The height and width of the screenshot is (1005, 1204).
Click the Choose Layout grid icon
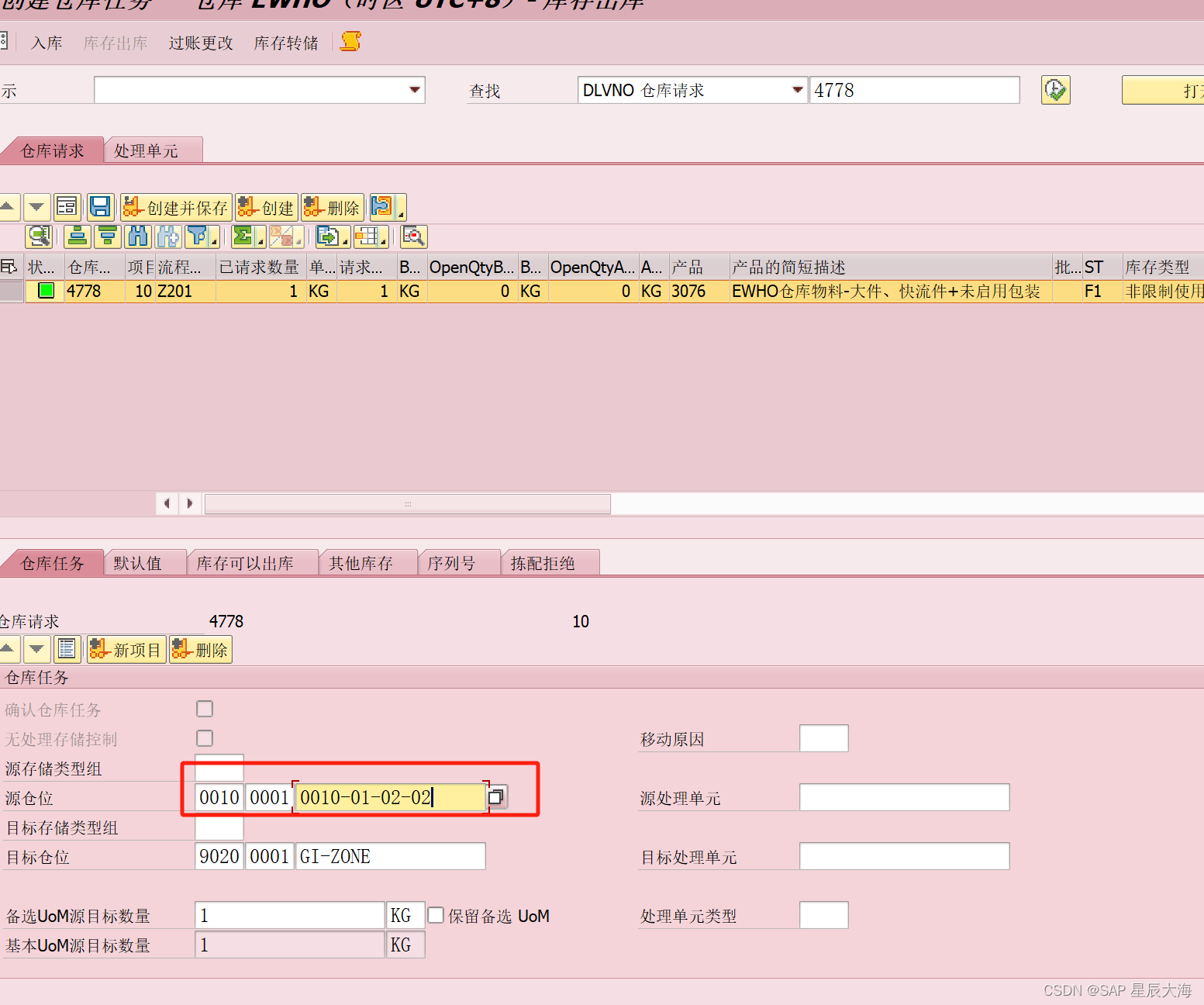pyautogui.click(x=367, y=237)
